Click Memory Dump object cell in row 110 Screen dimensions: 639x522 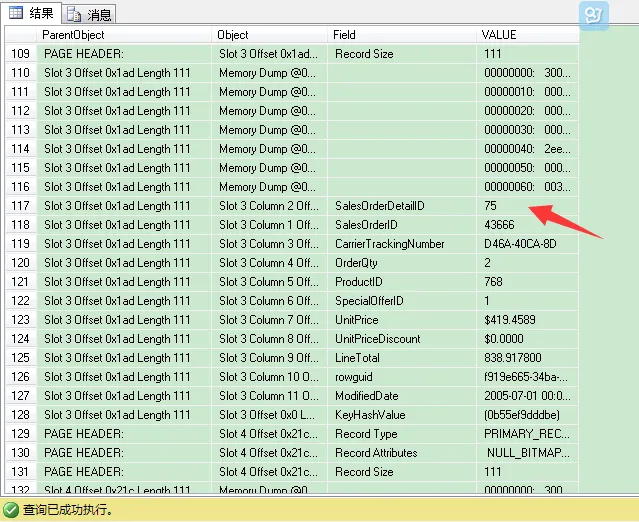(x=269, y=73)
